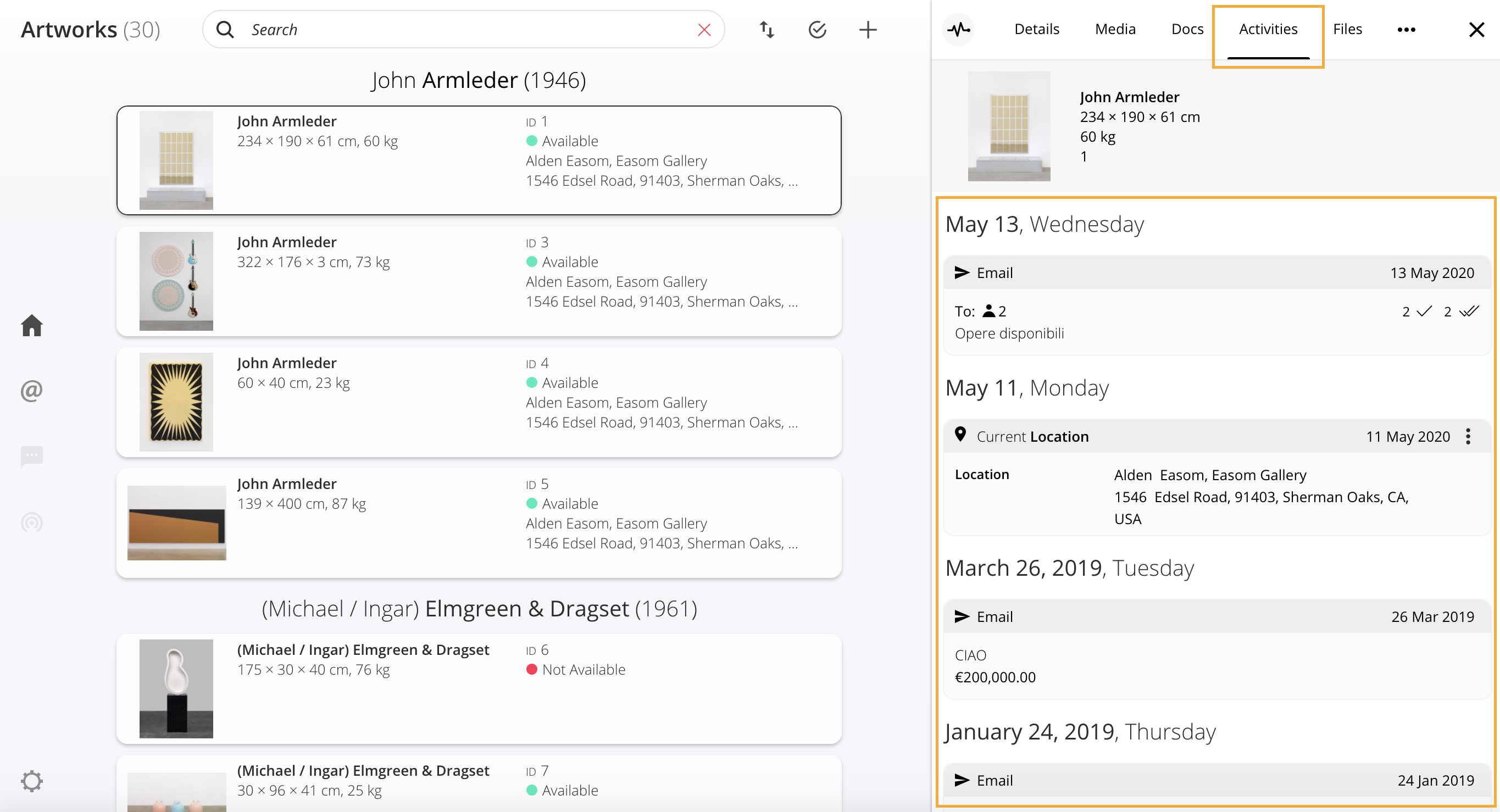The height and width of the screenshot is (812, 1500).
Task: Open the Home sidebar icon
Action: pos(32,325)
